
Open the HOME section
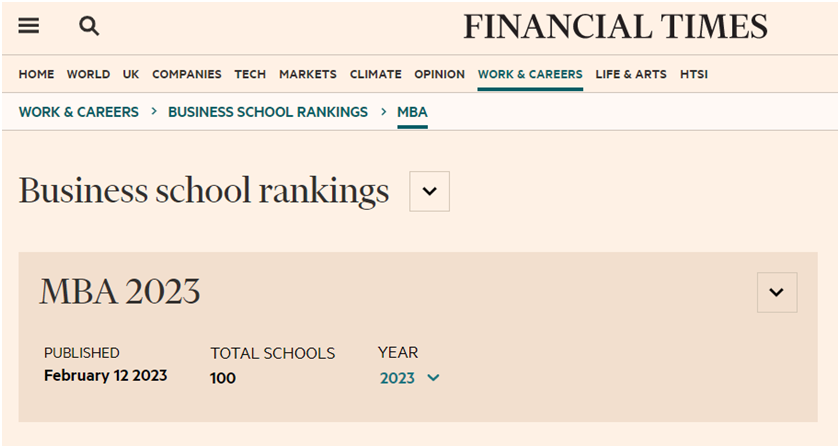pyautogui.click(x=36, y=74)
